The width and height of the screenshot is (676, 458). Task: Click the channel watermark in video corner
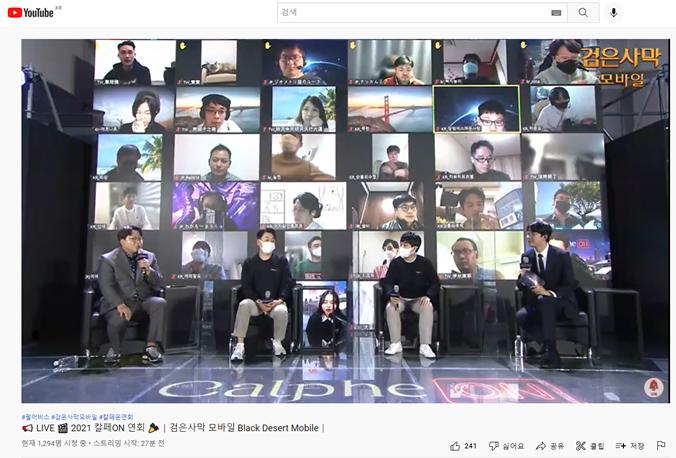[x=654, y=387]
